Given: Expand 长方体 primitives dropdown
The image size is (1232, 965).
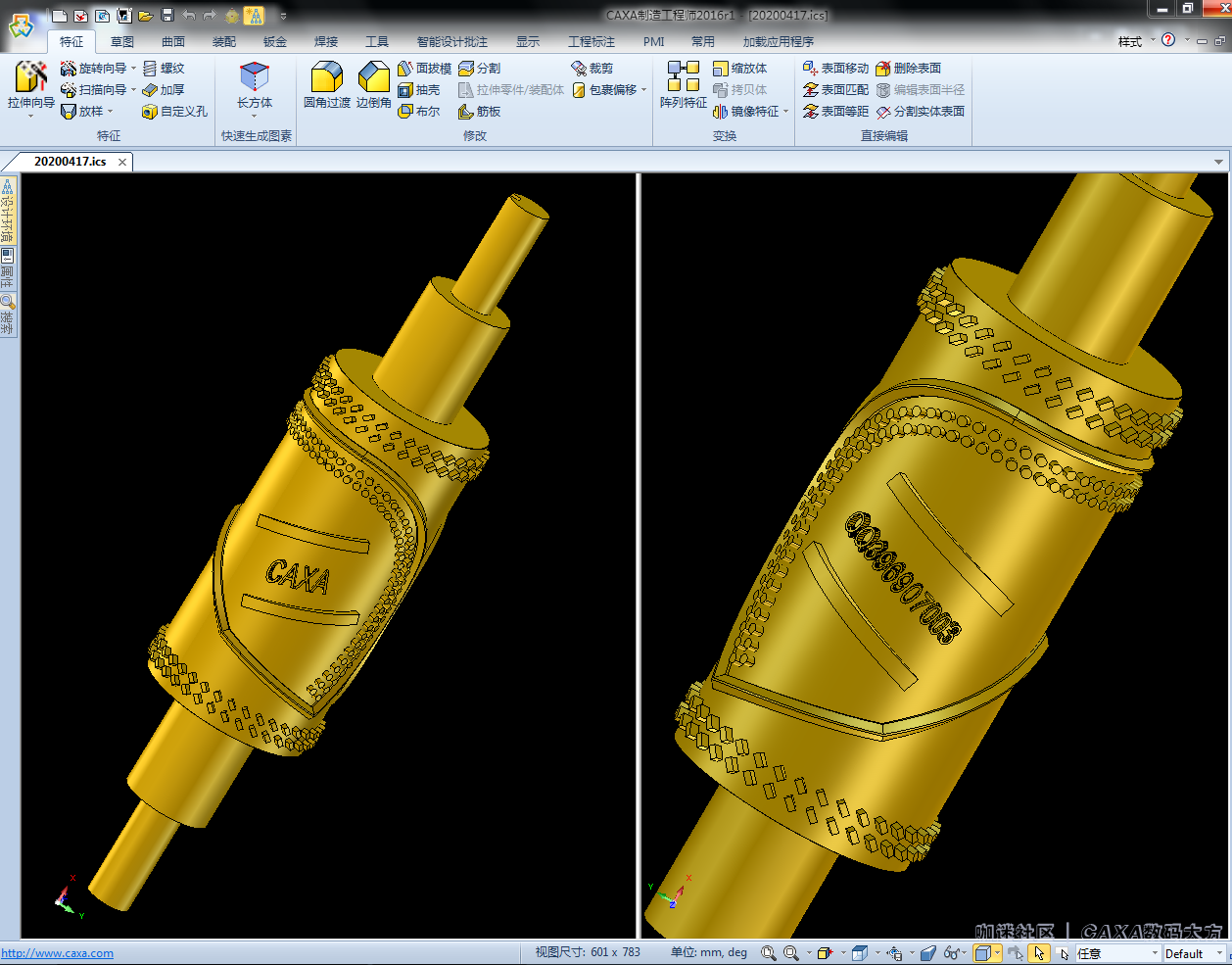Looking at the screenshot, I should [x=255, y=116].
